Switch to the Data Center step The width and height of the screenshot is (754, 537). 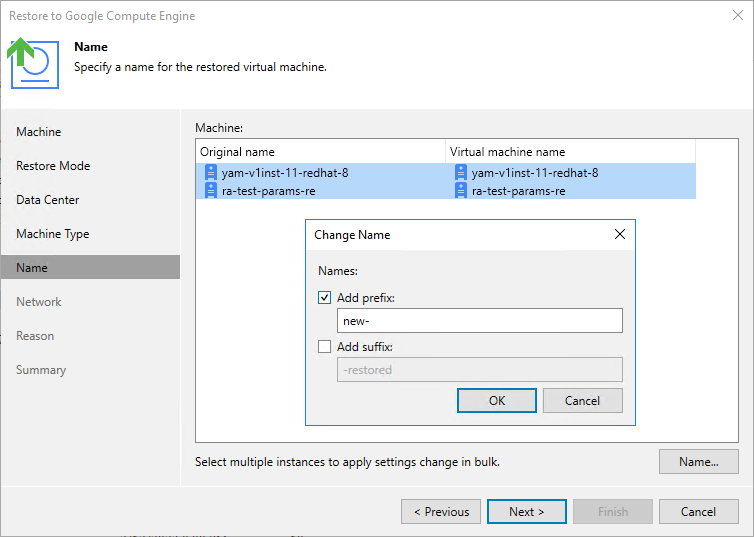(48, 200)
